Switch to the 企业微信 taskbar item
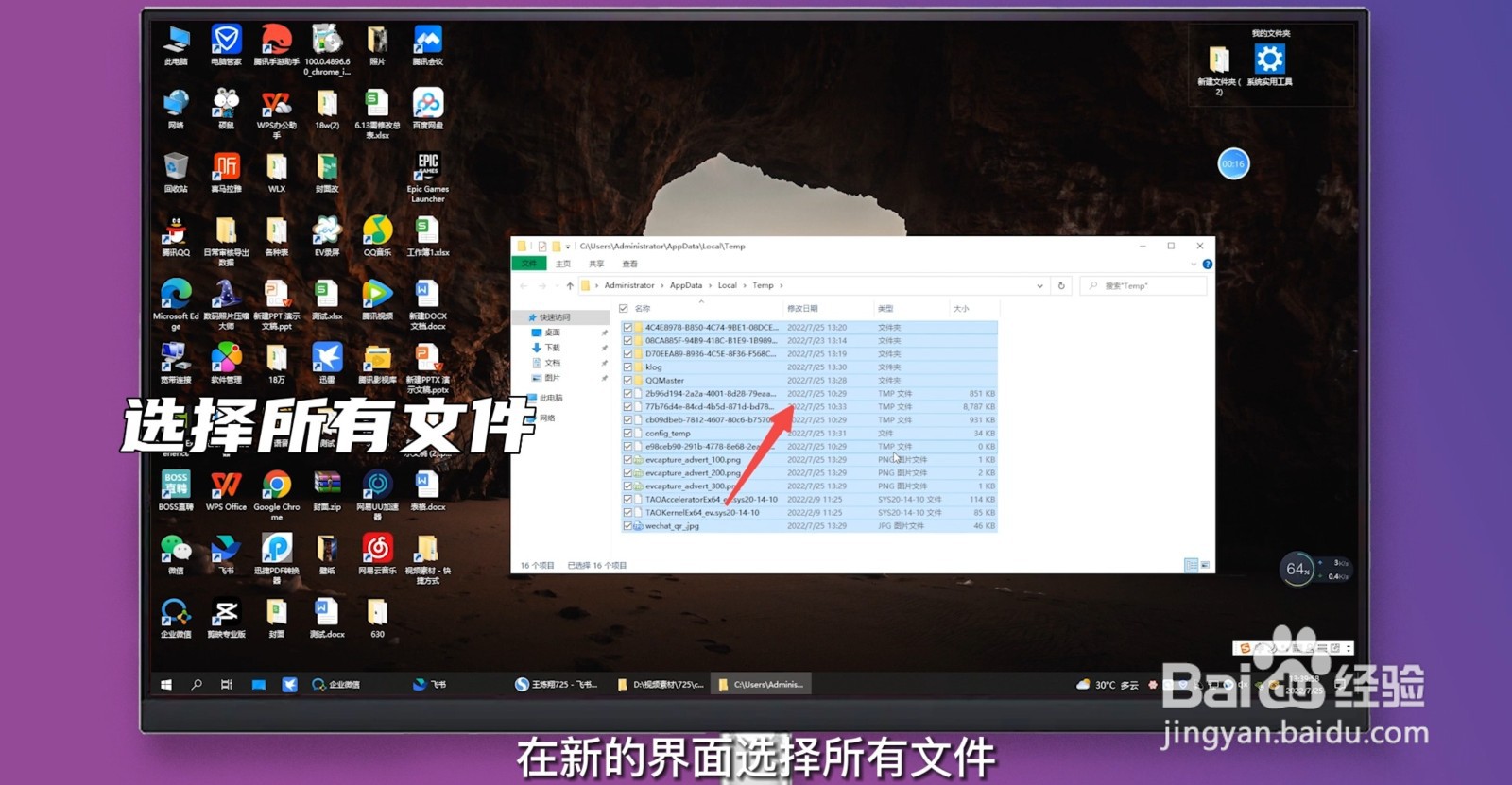Screen dimensions: 1512x785 click(336, 684)
